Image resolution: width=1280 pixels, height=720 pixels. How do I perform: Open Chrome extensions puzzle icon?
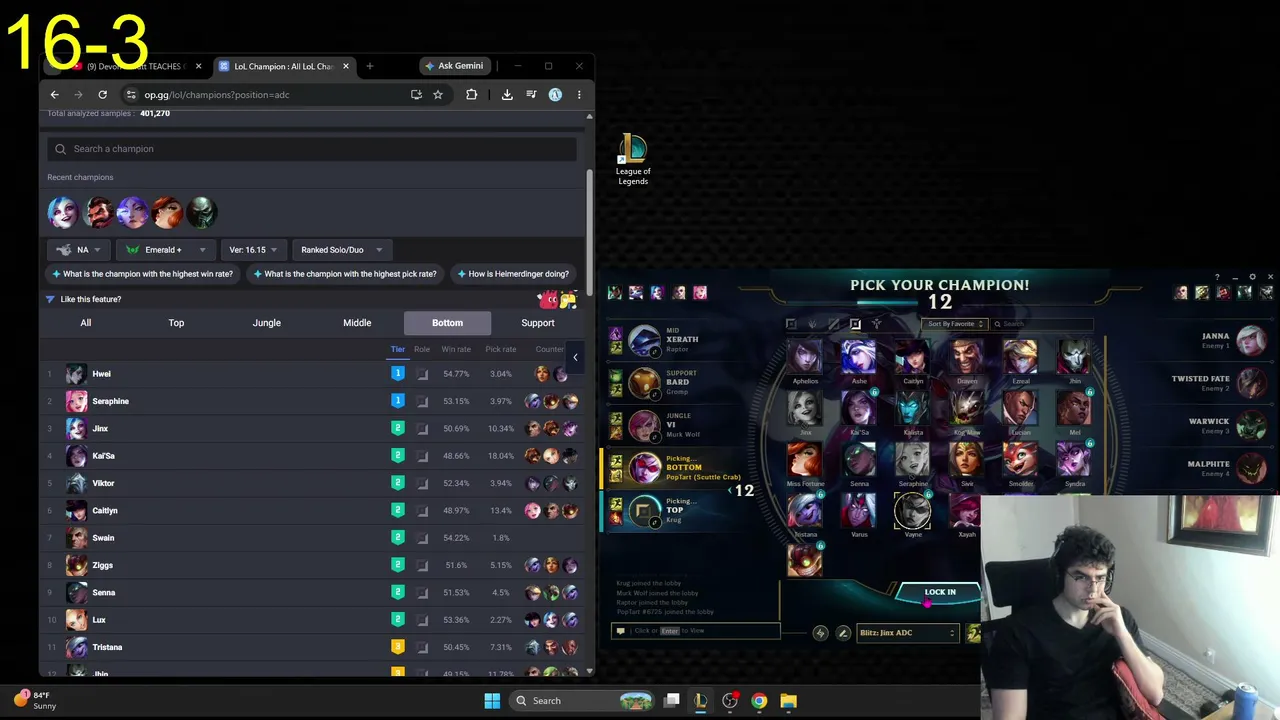tap(472, 95)
